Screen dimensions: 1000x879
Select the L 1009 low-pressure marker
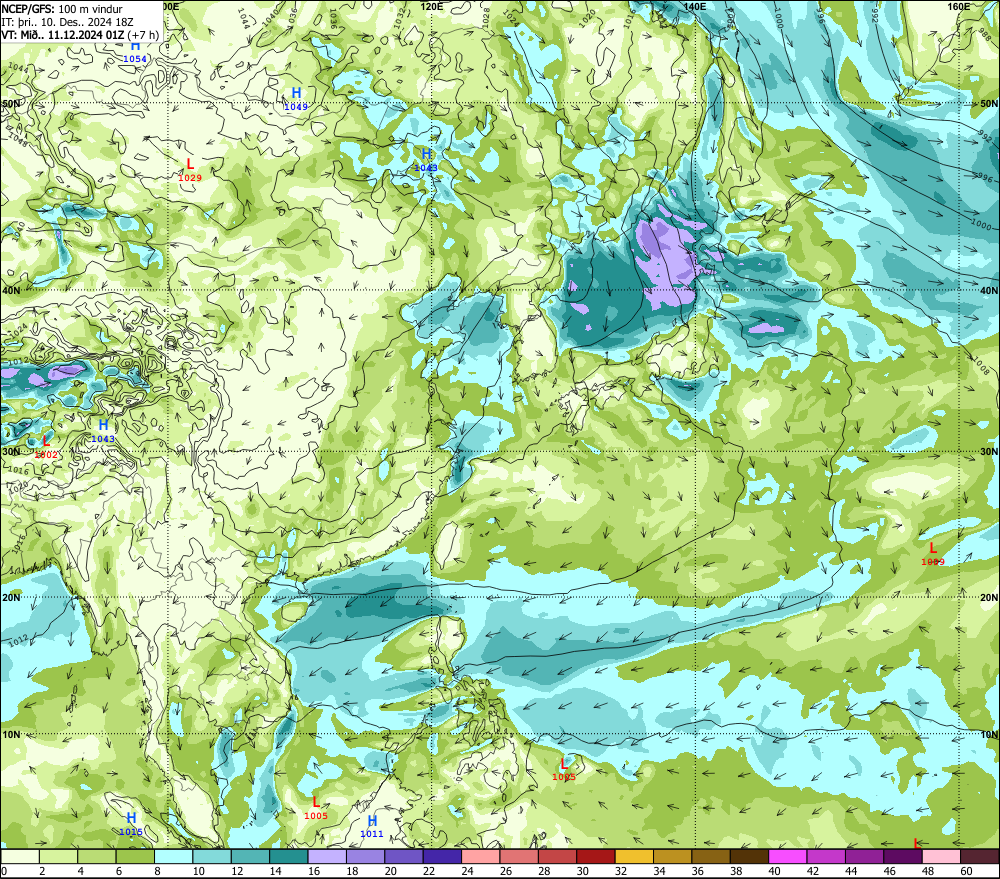933,554
